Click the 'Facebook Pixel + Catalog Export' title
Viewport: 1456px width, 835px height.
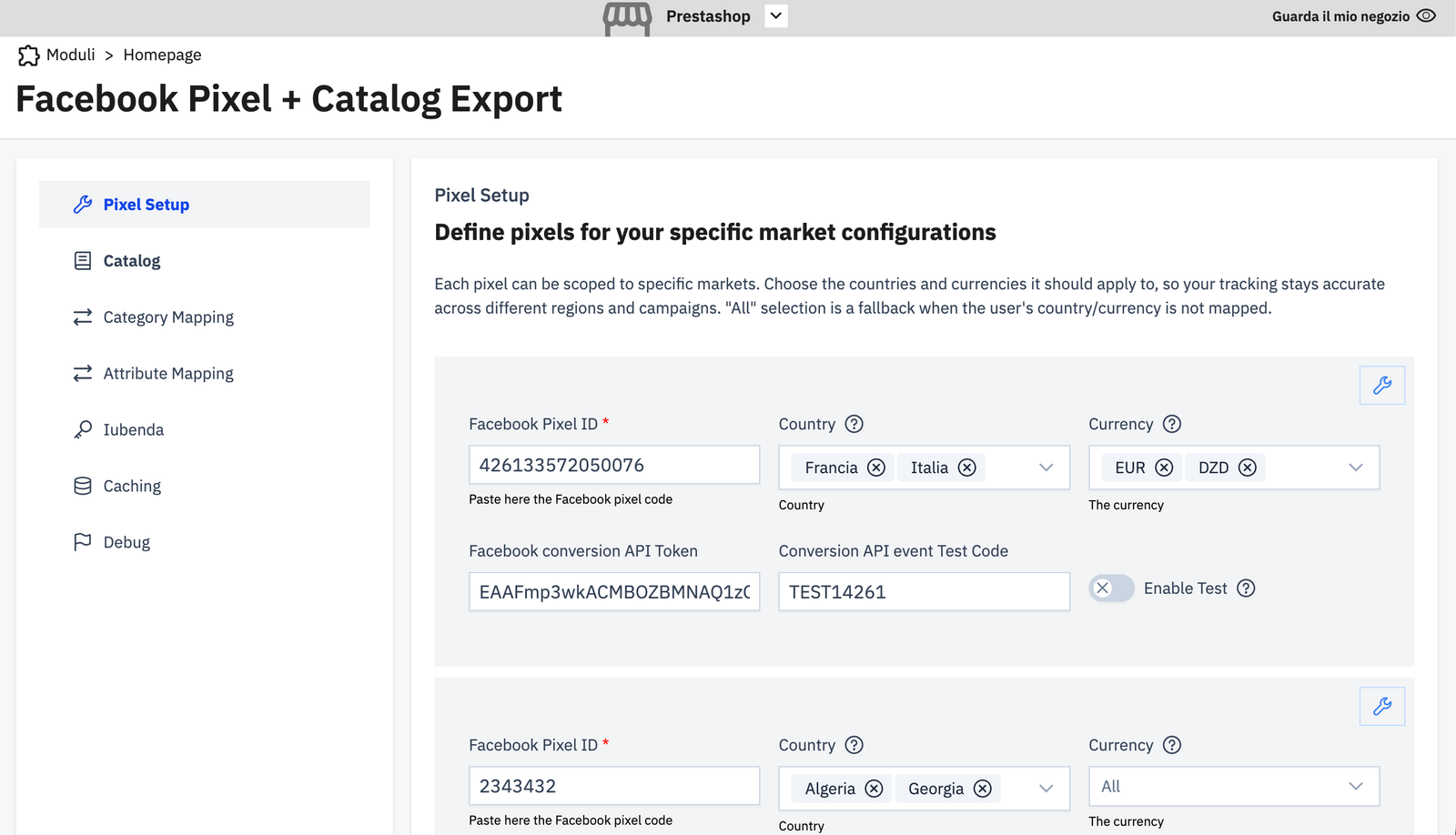tap(289, 99)
